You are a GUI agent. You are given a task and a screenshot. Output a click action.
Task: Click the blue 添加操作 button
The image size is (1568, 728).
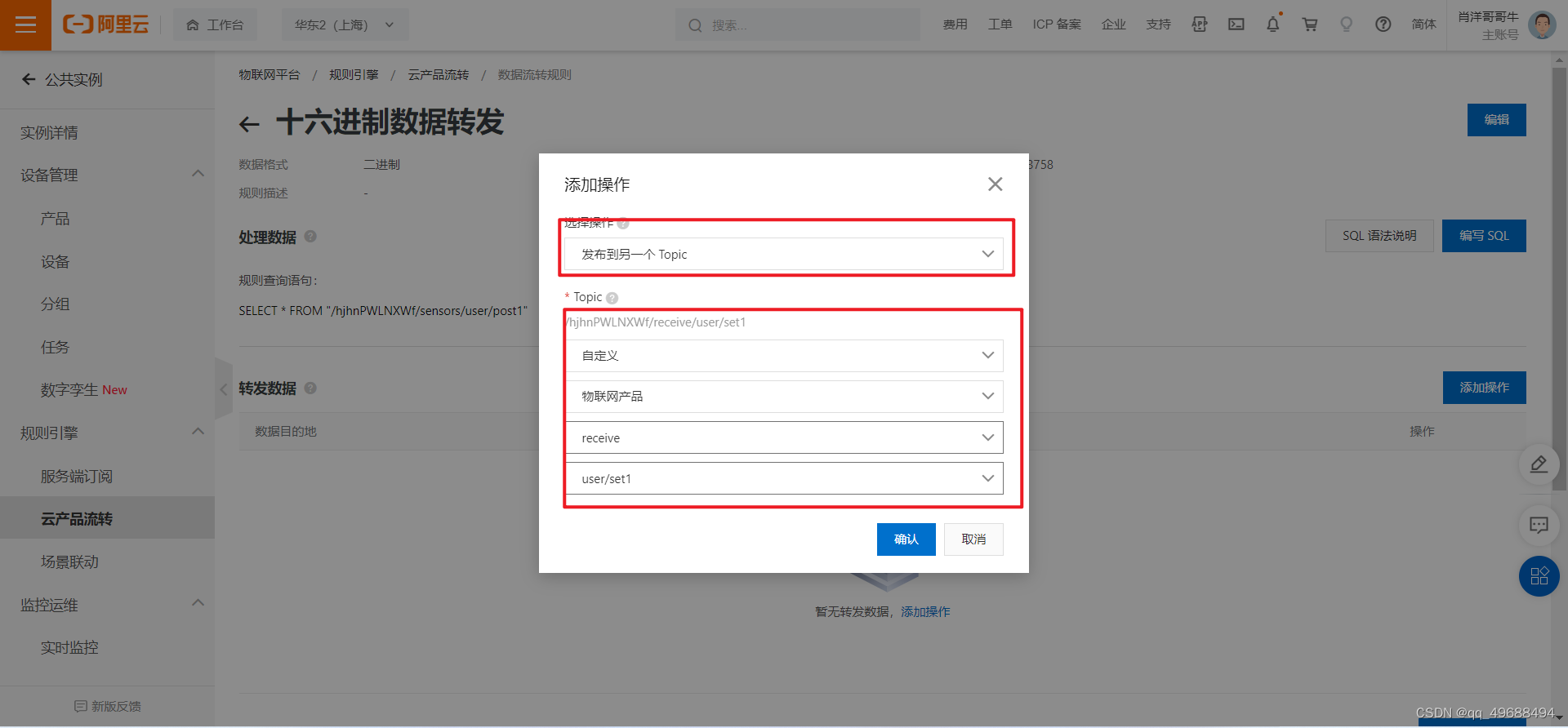pyautogui.click(x=1484, y=387)
